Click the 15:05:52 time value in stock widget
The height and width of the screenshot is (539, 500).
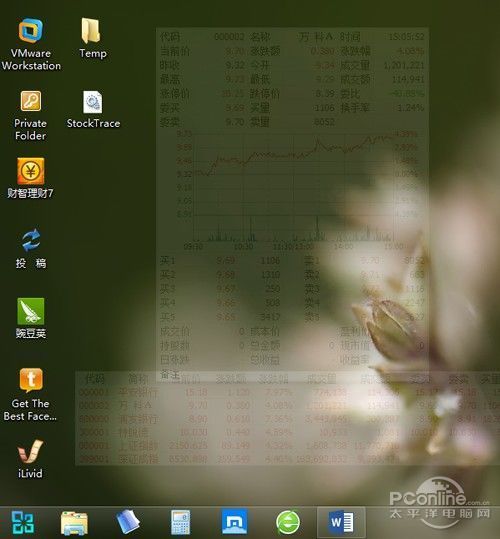[406, 37]
